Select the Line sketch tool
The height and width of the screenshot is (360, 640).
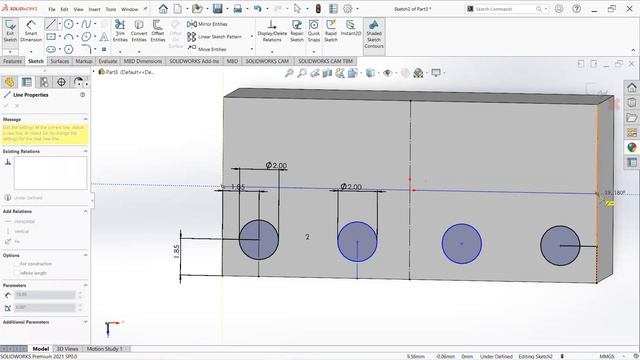coord(51,24)
